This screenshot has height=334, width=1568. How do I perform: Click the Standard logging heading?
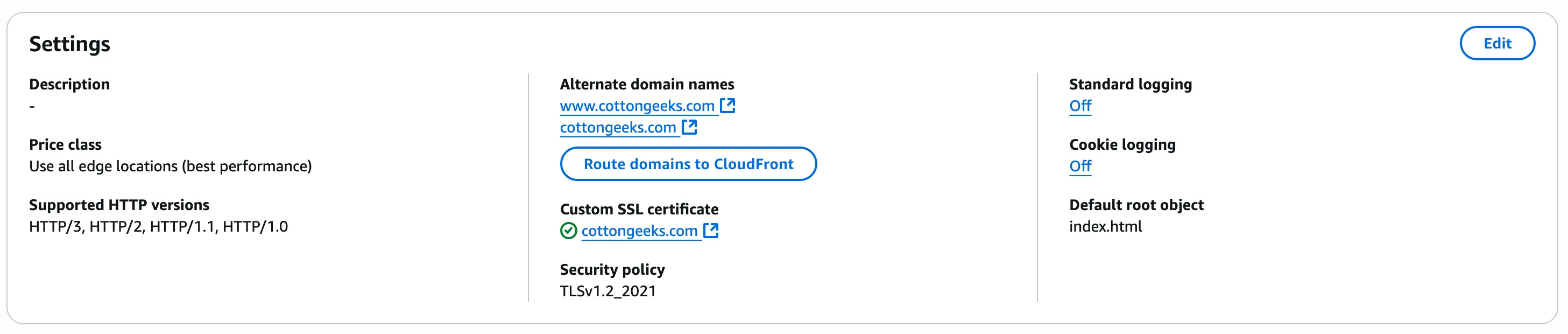[1131, 84]
